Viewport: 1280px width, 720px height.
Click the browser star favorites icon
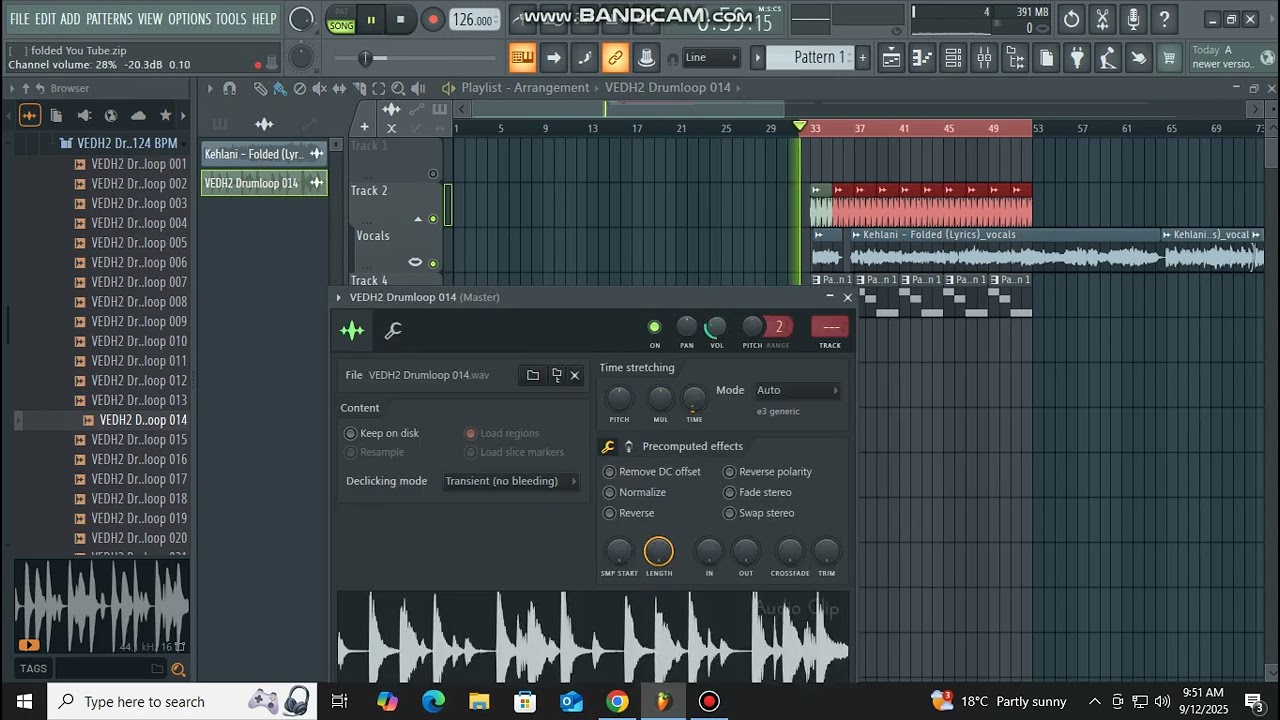pyautogui.click(x=166, y=116)
